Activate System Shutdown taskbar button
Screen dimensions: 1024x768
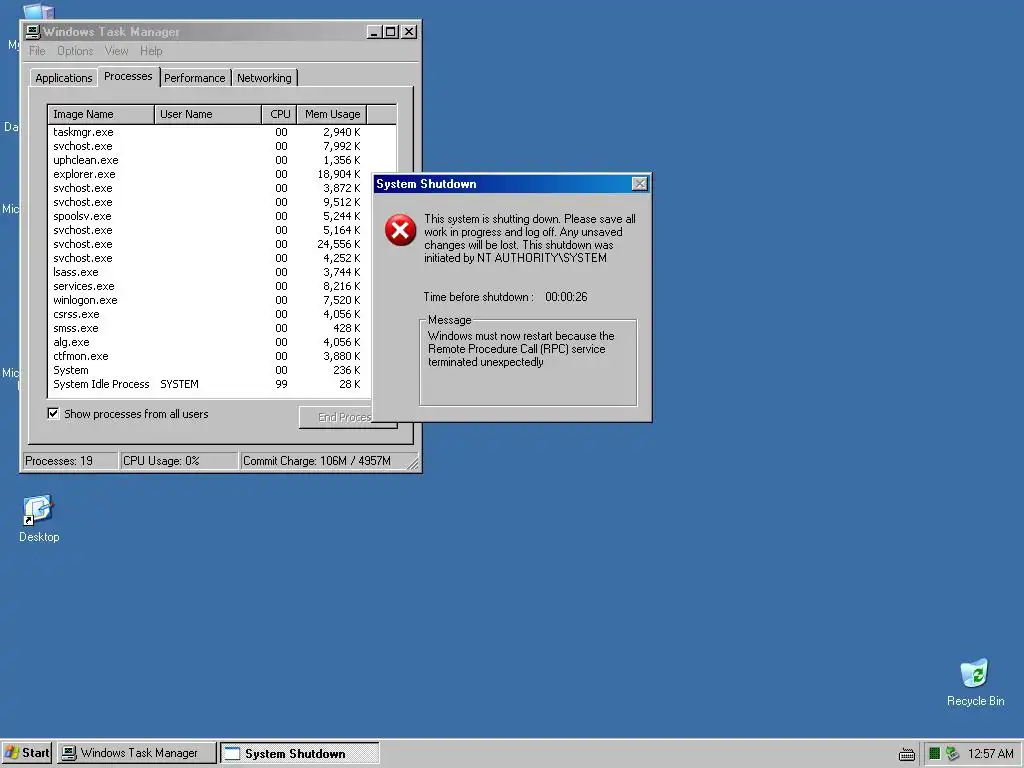pyautogui.click(x=299, y=753)
